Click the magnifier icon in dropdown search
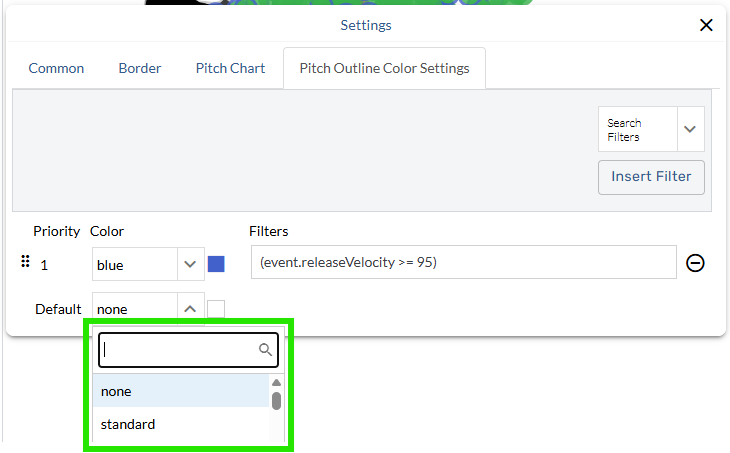The height and width of the screenshot is (453, 730). 265,350
